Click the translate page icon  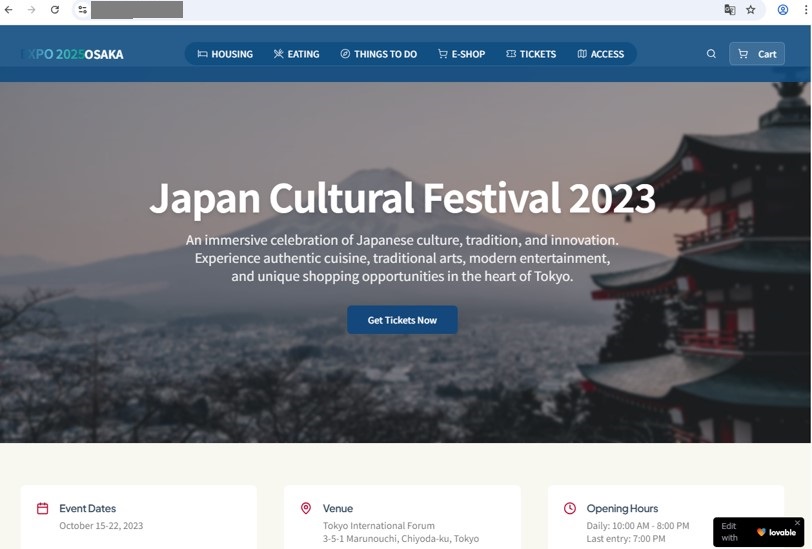[x=730, y=10]
